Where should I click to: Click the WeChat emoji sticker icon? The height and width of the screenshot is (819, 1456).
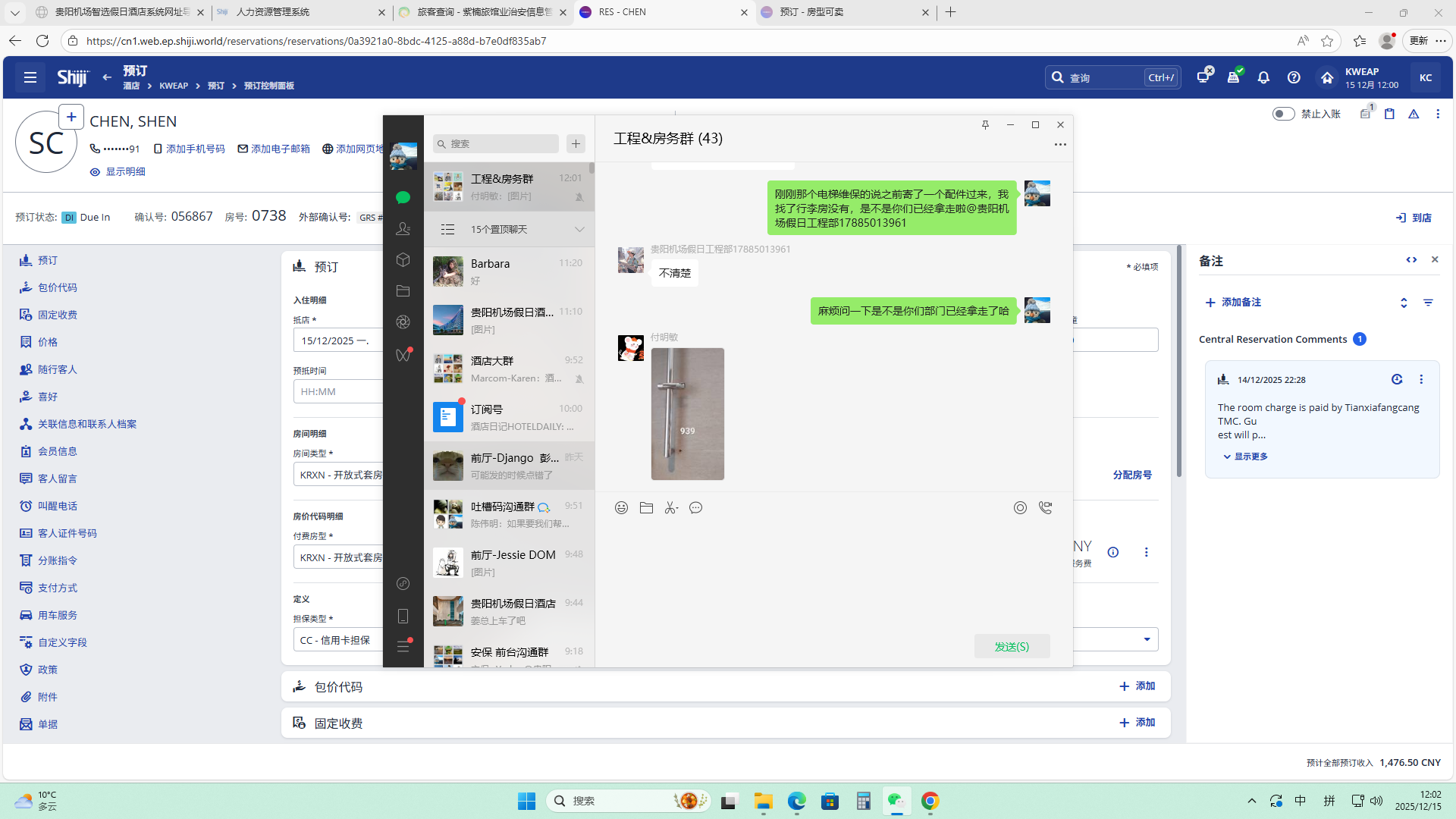621,508
